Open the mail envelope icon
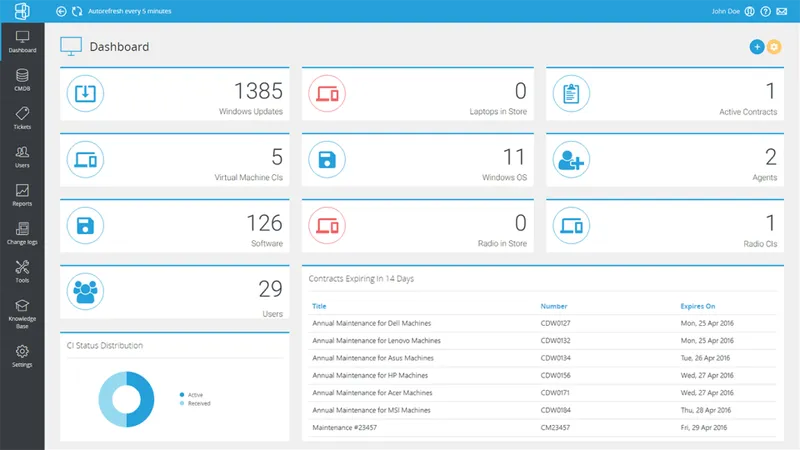This screenshot has width=800, height=450. [x=782, y=11]
